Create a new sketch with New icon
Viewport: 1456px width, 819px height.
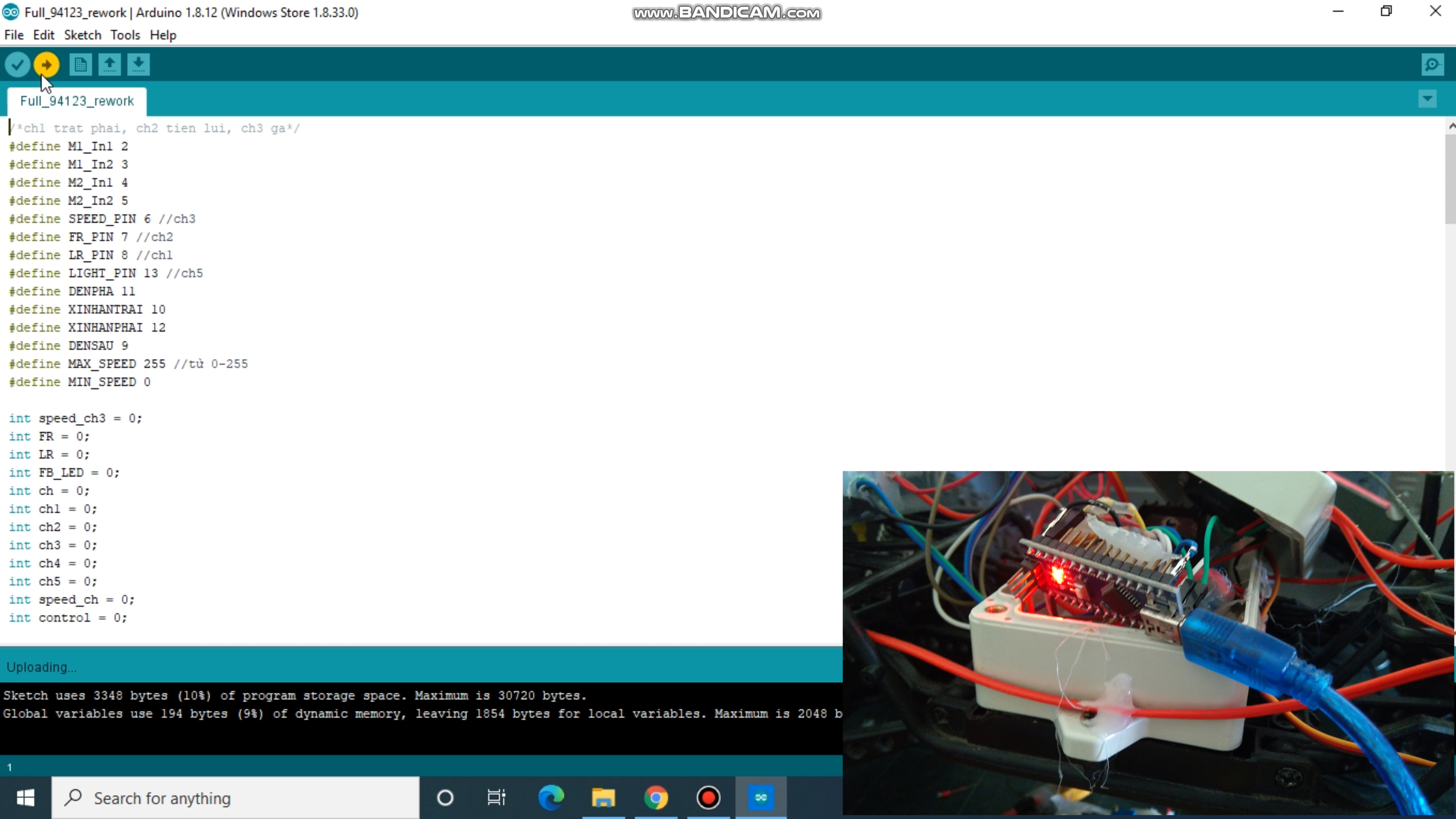[80, 64]
